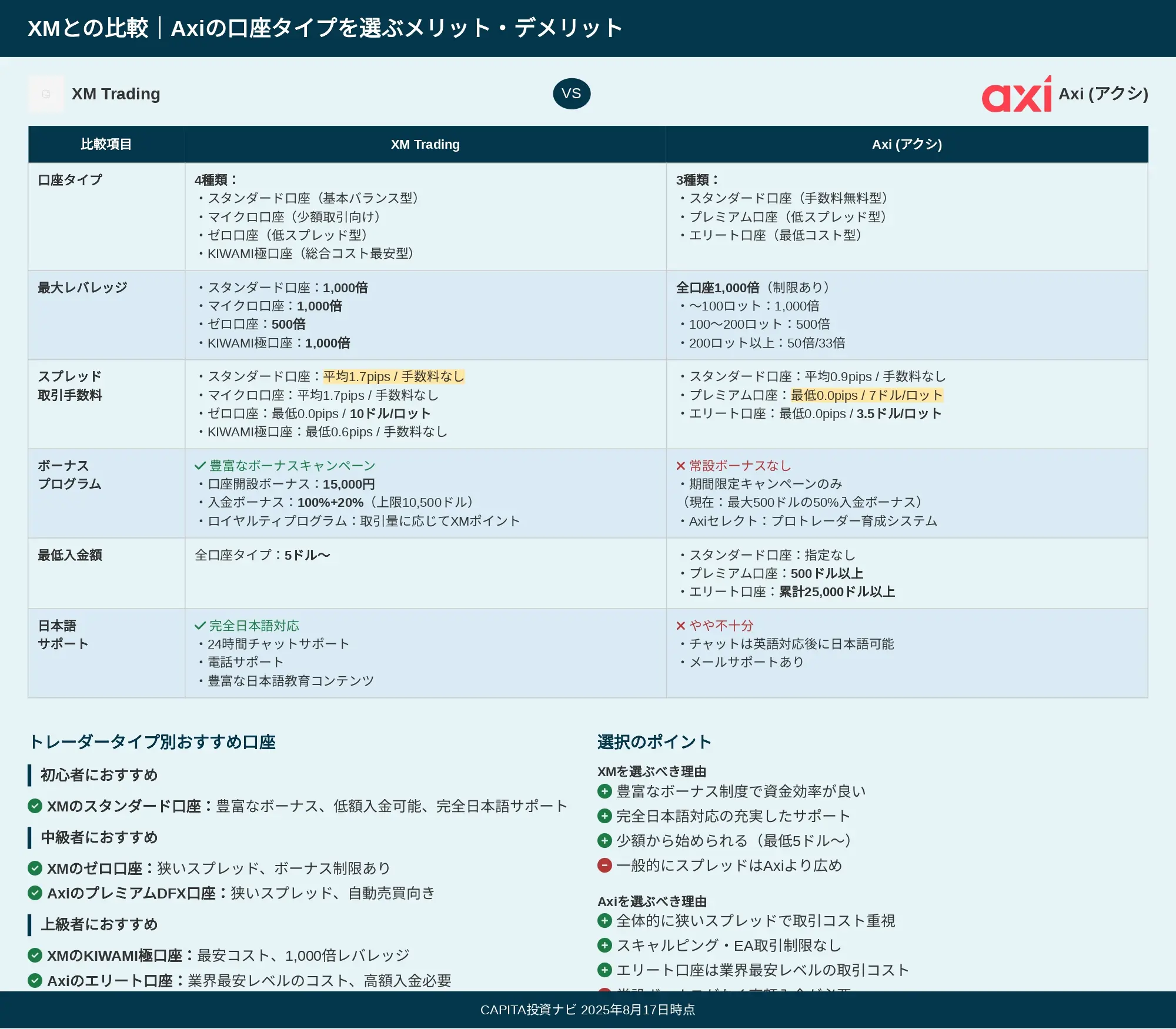Viewport: 1176px width, 1029px height.
Task: Click plus icon beside エリート口座は業界最安レベル
Action: tap(604, 970)
